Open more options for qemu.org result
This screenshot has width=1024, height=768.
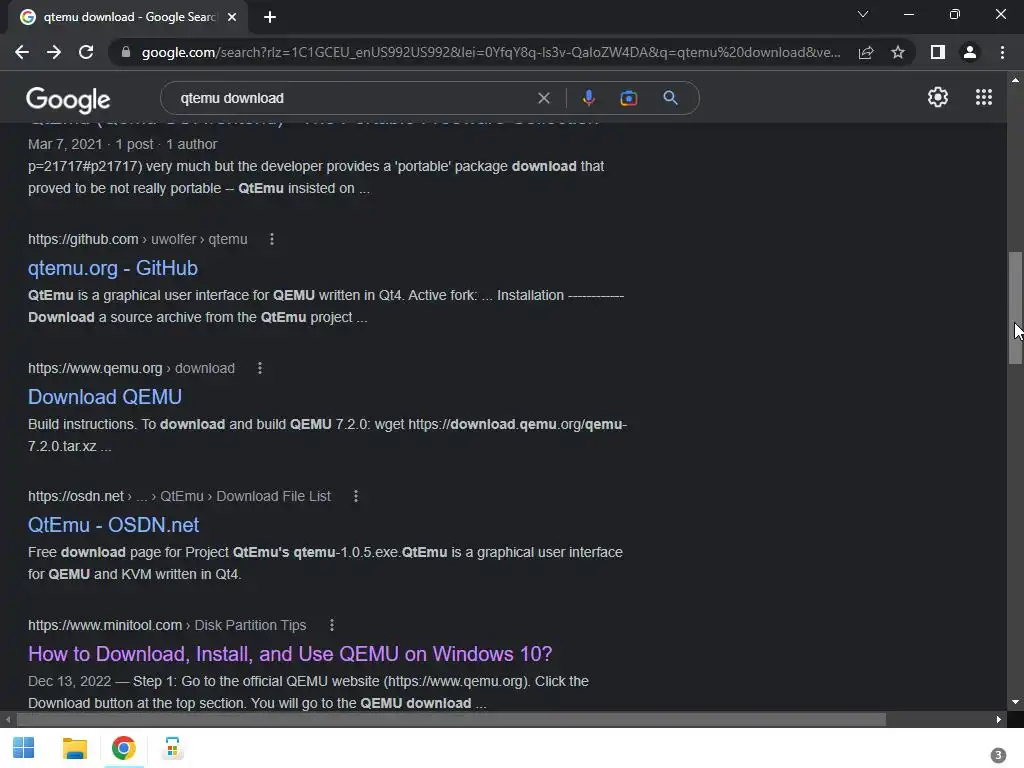pos(259,368)
